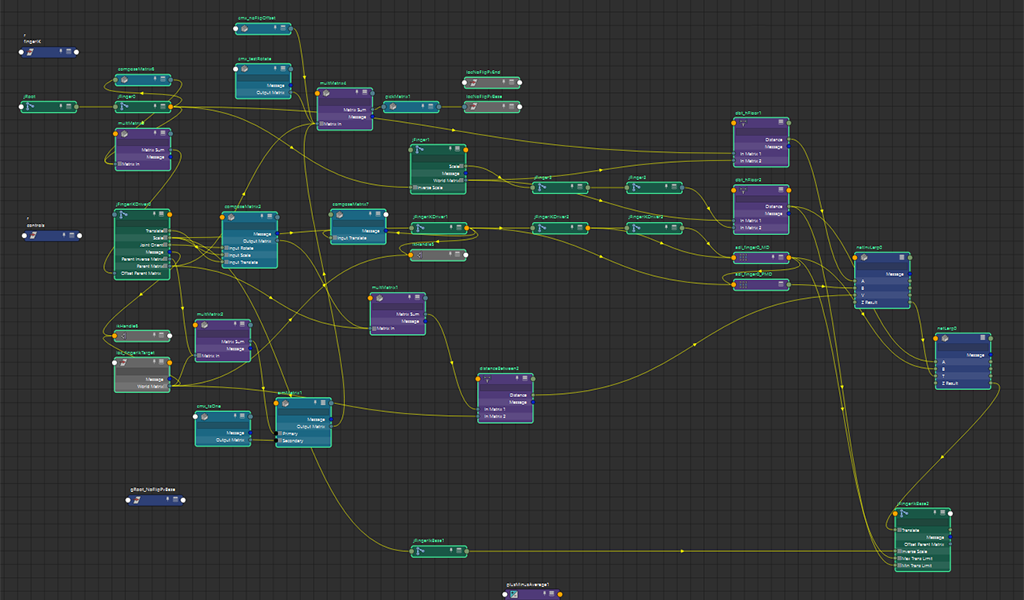
Task: Click the locator icon on the fingerIK node
Action: [31, 52]
